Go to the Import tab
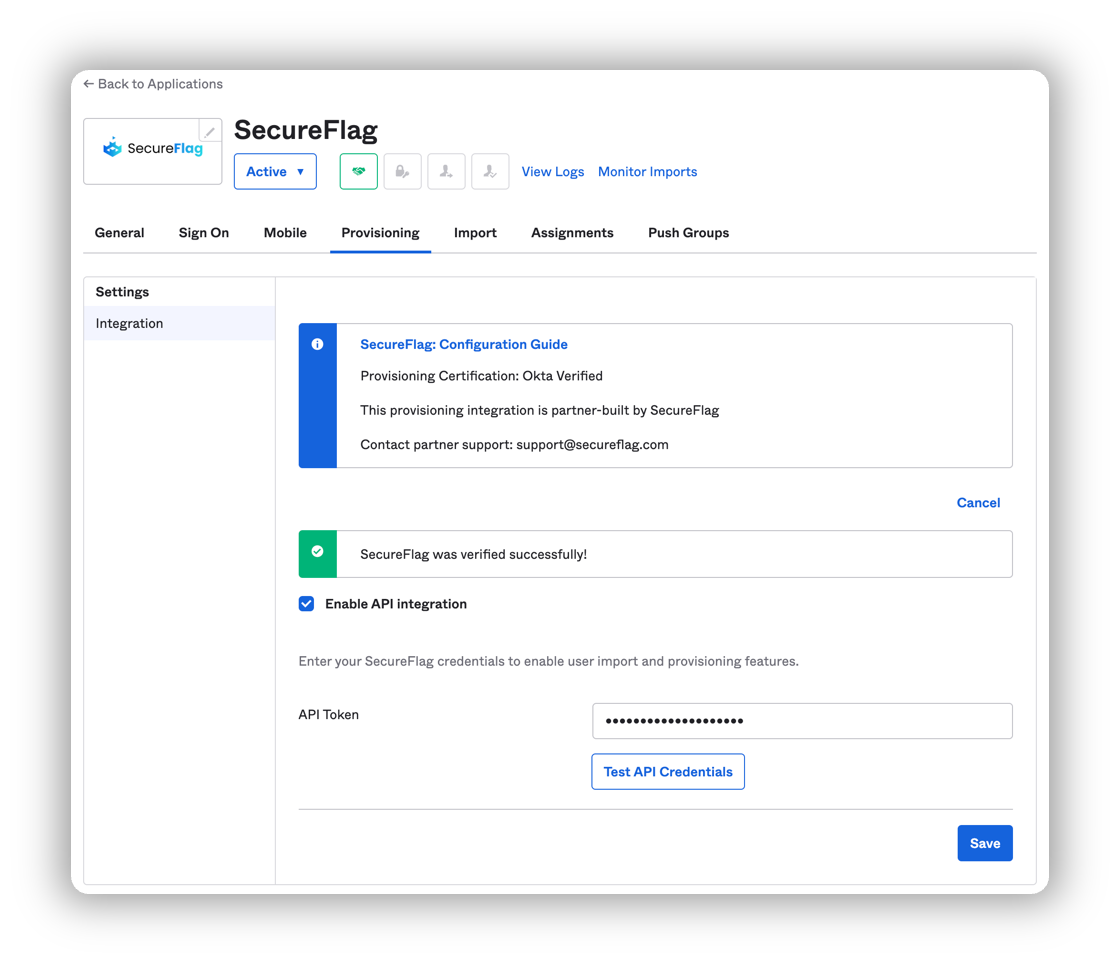Screen dimensions: 1120x964 pyautogui.click(x=475, y=233)
